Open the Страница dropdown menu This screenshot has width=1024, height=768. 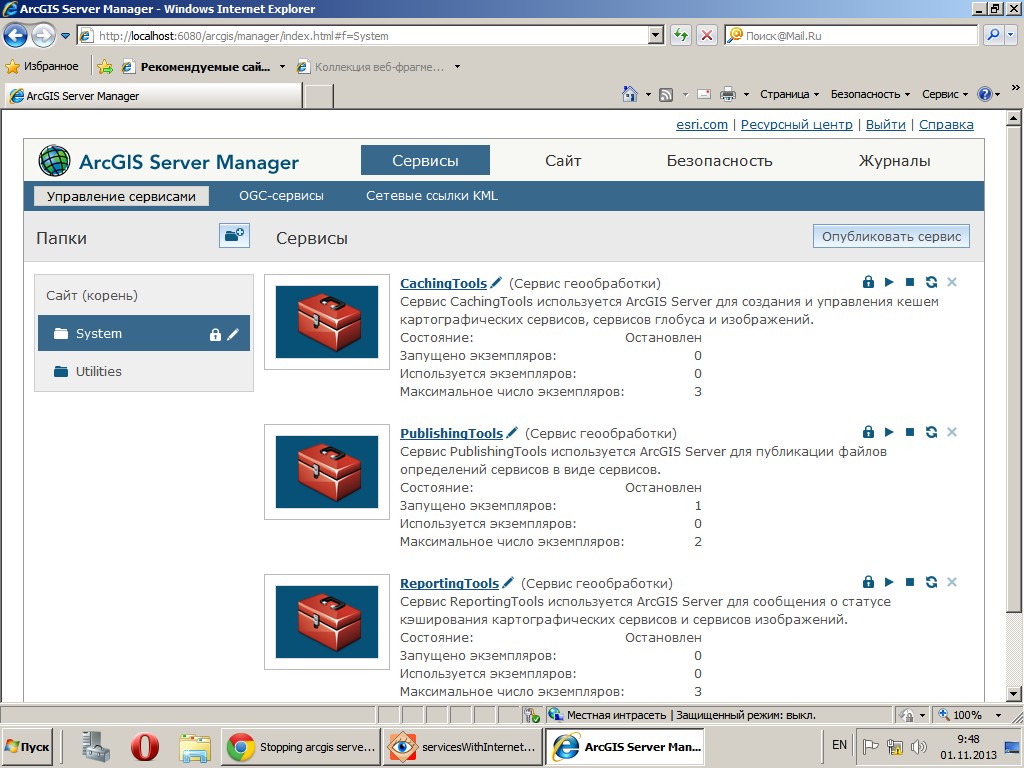(x=786, y=94)
